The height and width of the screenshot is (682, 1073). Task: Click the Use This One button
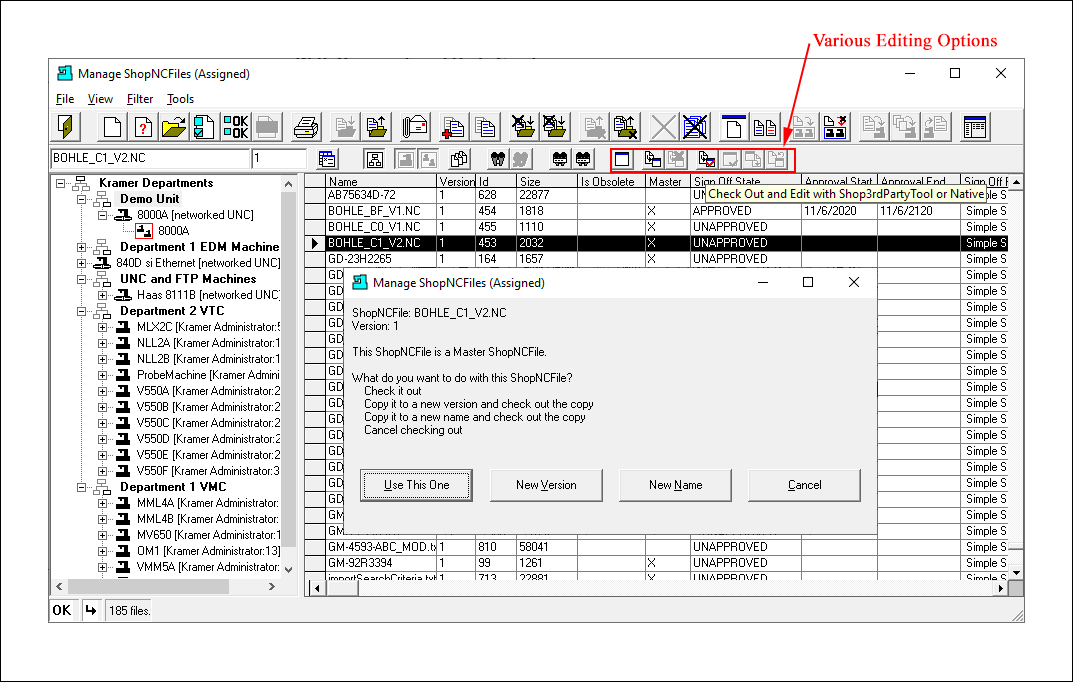416,485
